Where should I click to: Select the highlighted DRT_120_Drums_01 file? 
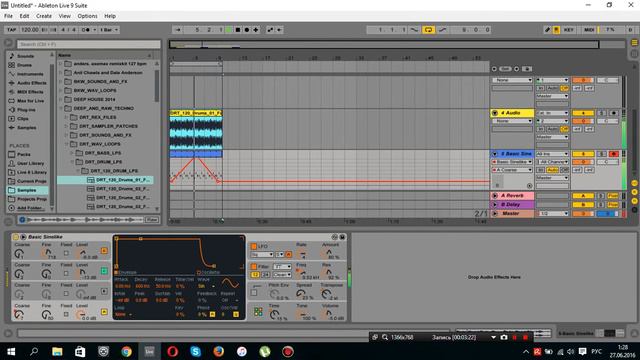(x=106, y=180)
